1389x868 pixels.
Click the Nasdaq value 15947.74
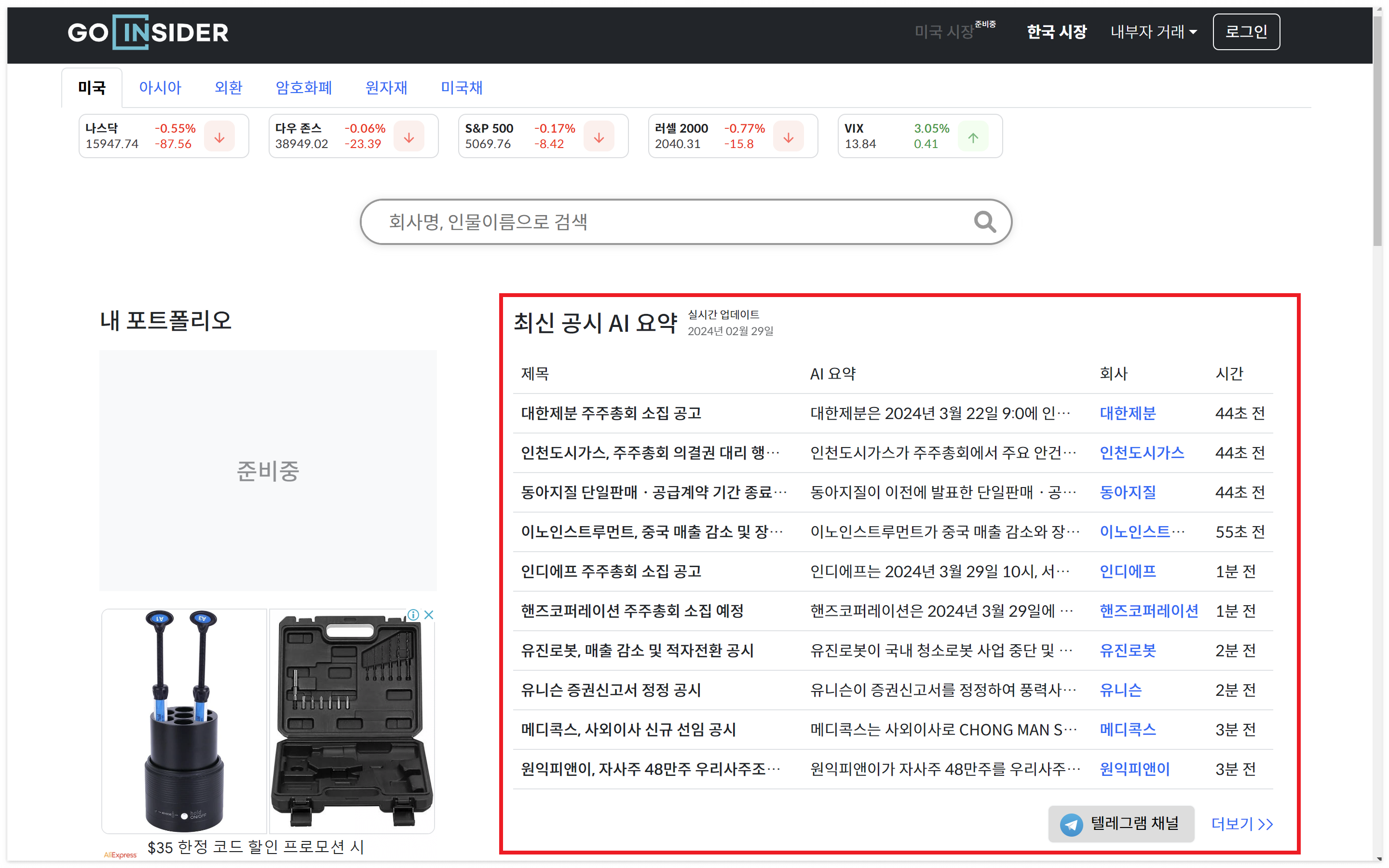tap(112, 144)
